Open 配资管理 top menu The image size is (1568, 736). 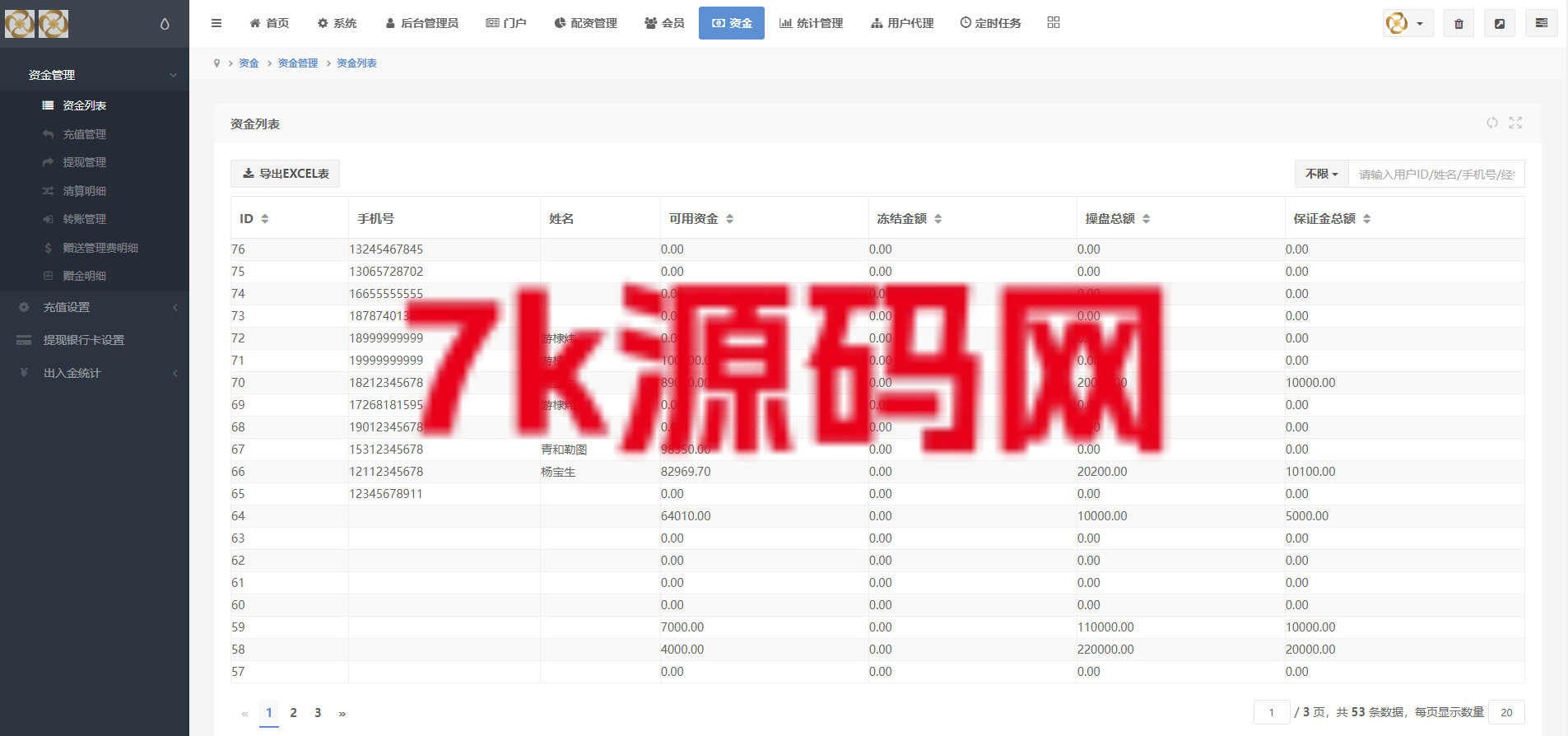(586, 23)
